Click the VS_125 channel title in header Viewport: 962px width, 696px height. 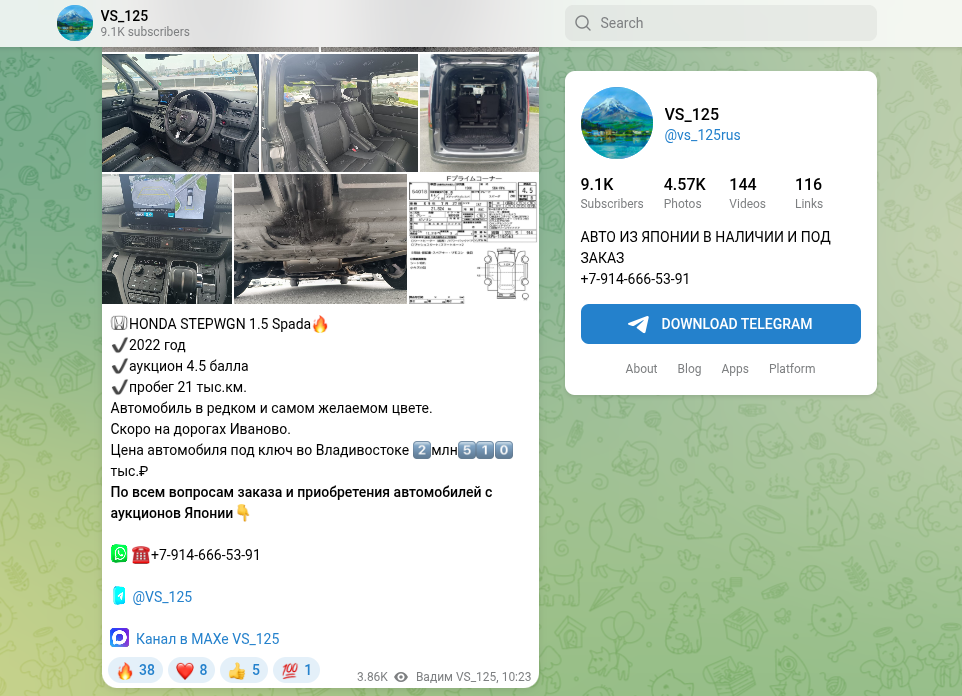pos(125,16)
